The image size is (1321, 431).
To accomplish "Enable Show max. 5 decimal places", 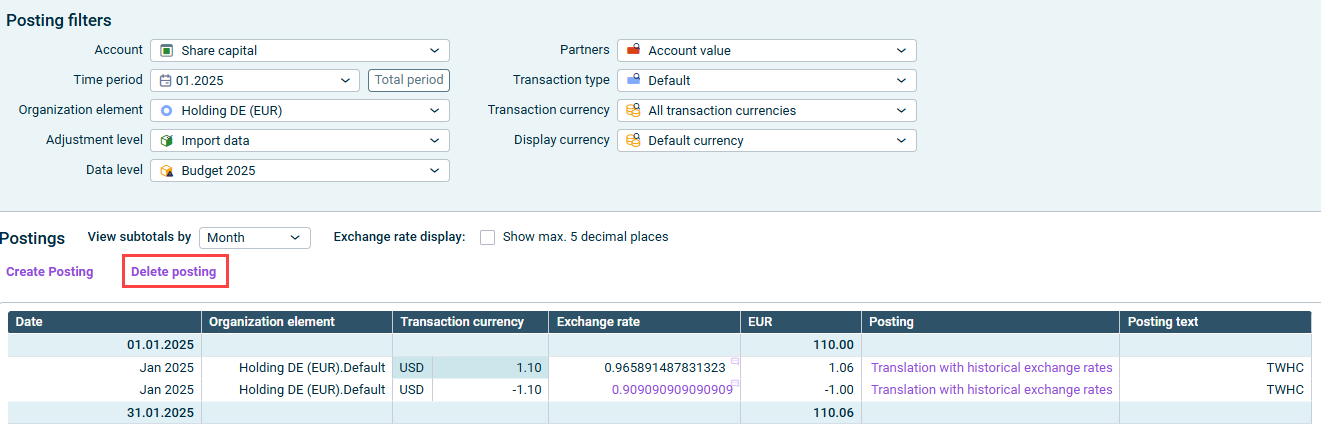I will pos(488,237).
